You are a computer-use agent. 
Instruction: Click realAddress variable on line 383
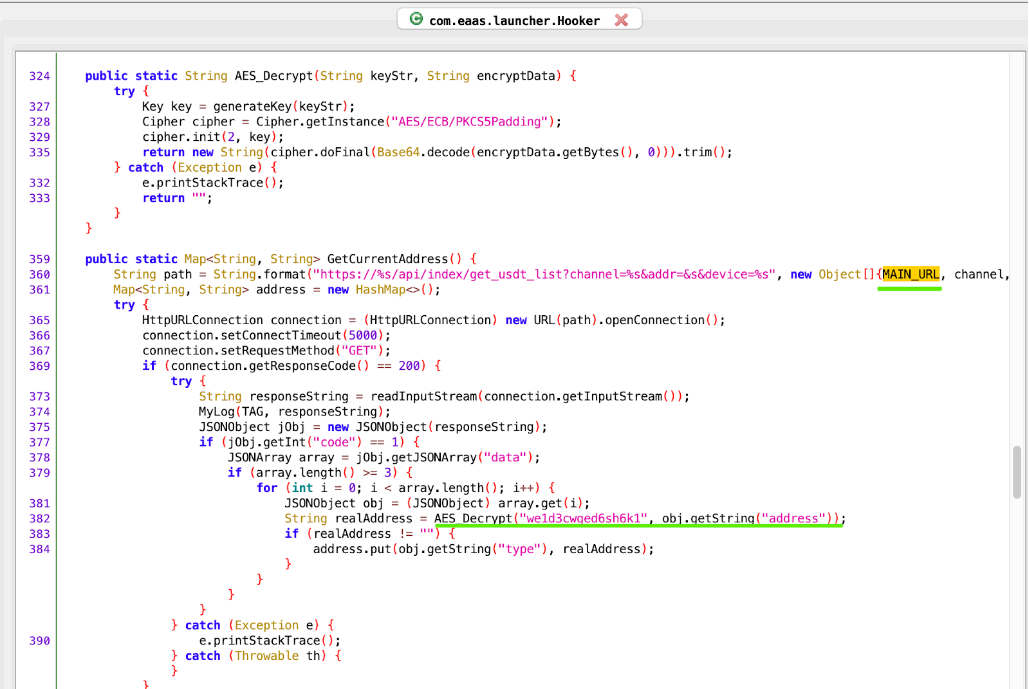click(352, 533)
